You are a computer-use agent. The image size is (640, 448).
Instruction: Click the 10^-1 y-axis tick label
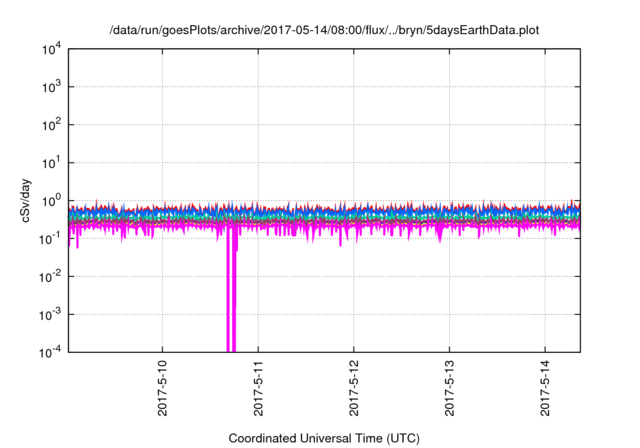(x=51, y=239)
